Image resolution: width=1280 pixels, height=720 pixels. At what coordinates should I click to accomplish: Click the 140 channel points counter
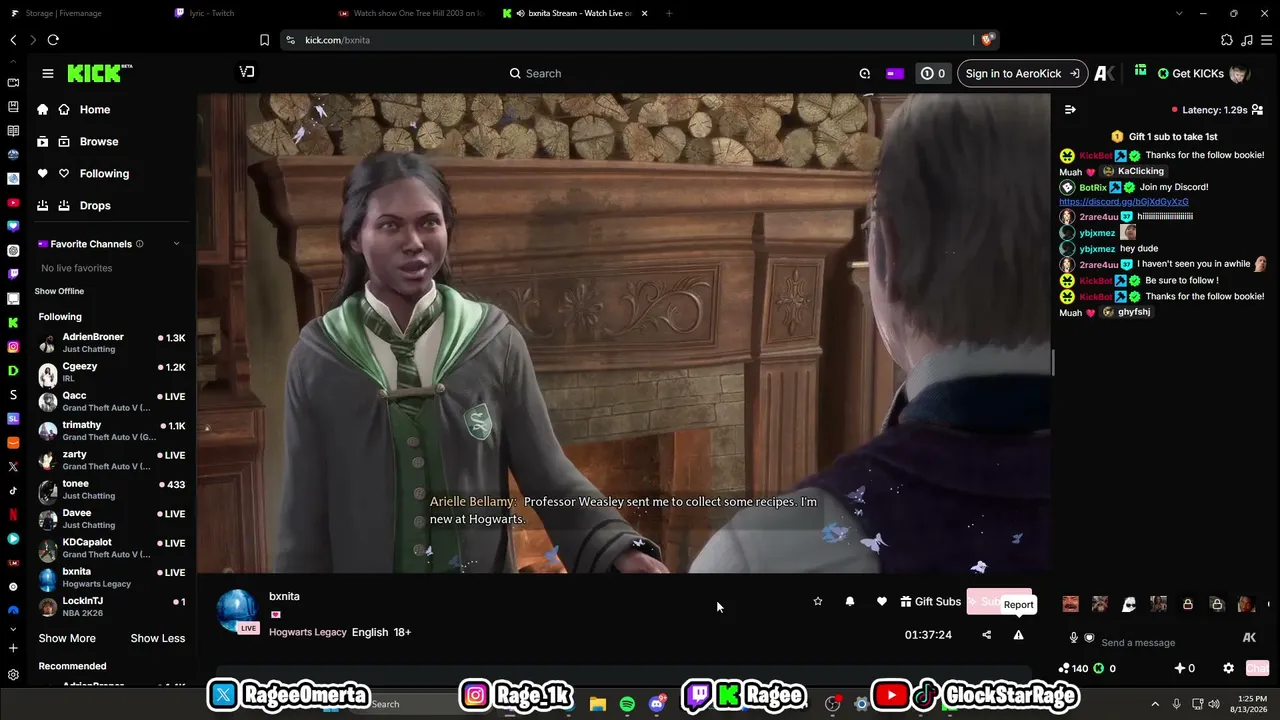tap(1073, 668)
